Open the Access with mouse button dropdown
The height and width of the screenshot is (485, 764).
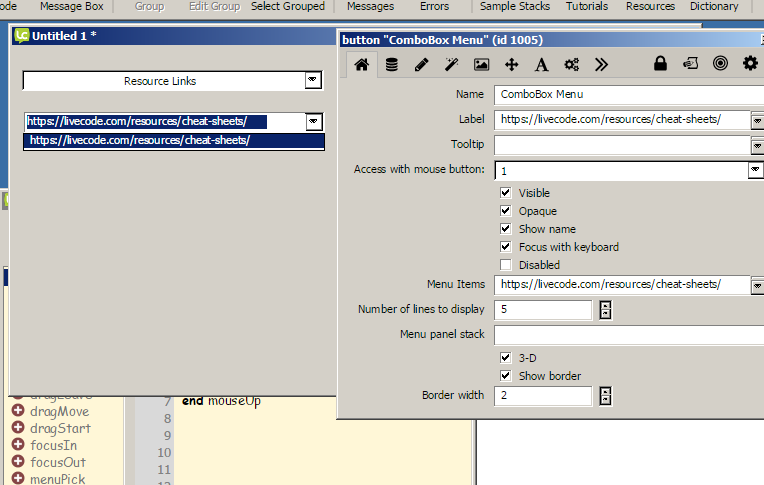(x=755, y=171)
